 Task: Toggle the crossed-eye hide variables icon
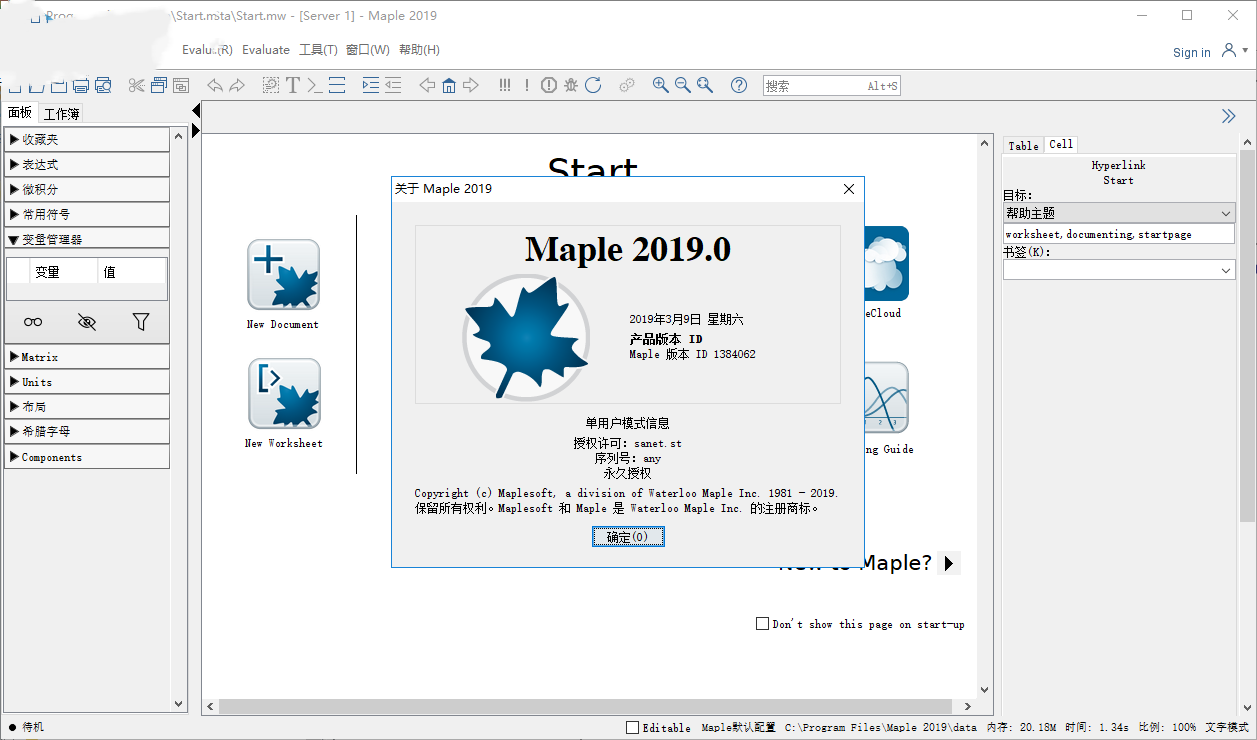click(87, 322)
